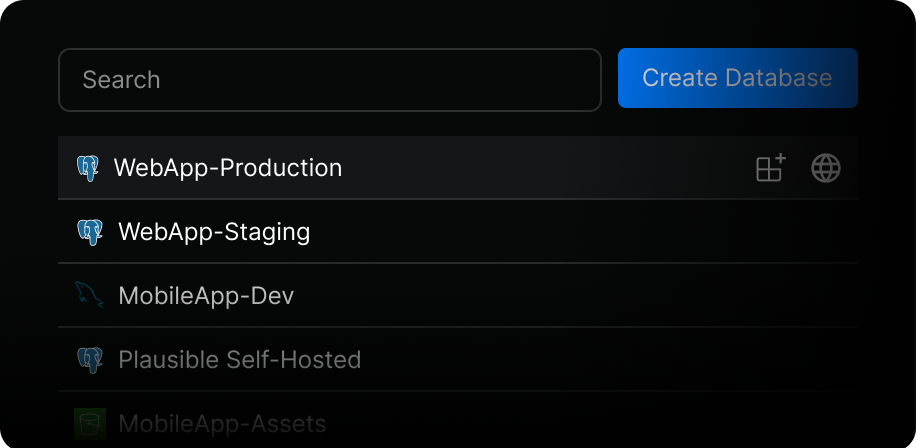Viewport: 916px width, 448px height.
Task: Click the PostgreSQL elephant icon beside WebApp-Staging
Action: (x=90, y=232)
